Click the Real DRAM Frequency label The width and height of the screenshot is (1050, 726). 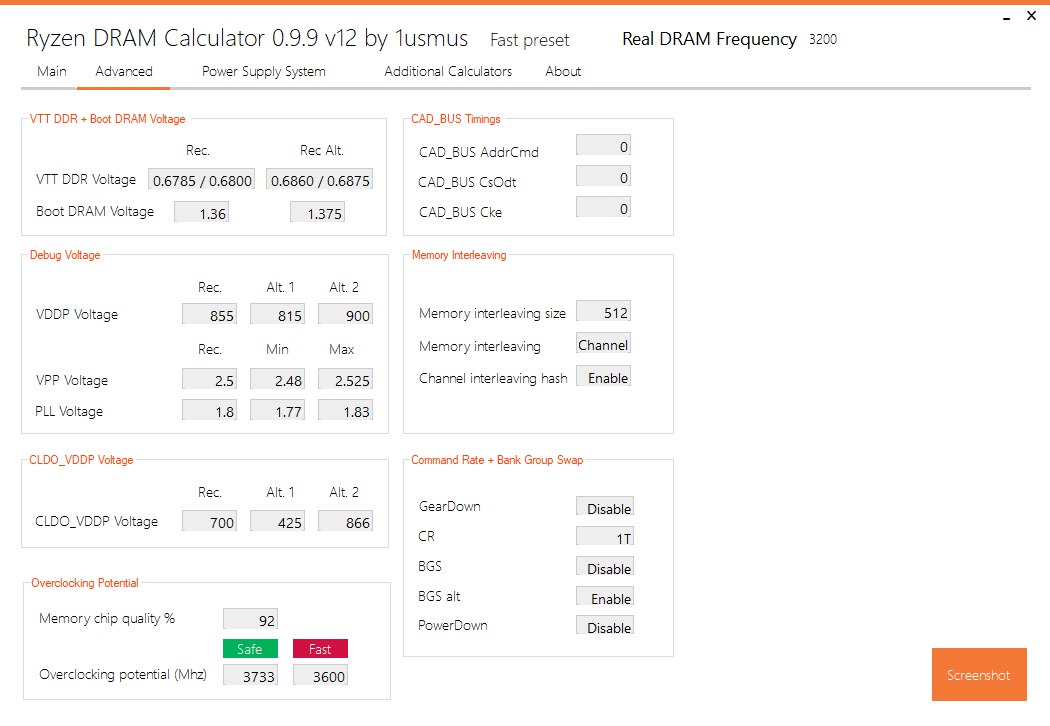pos(709,39)
